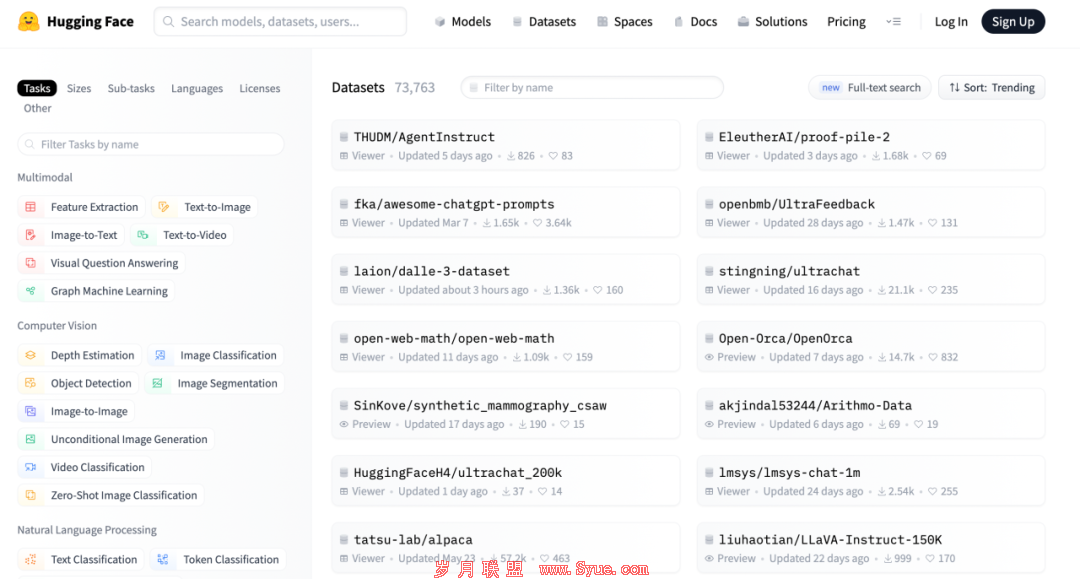Open the Pricing page
Screen dimensions: 1080x579
point(846,22)
